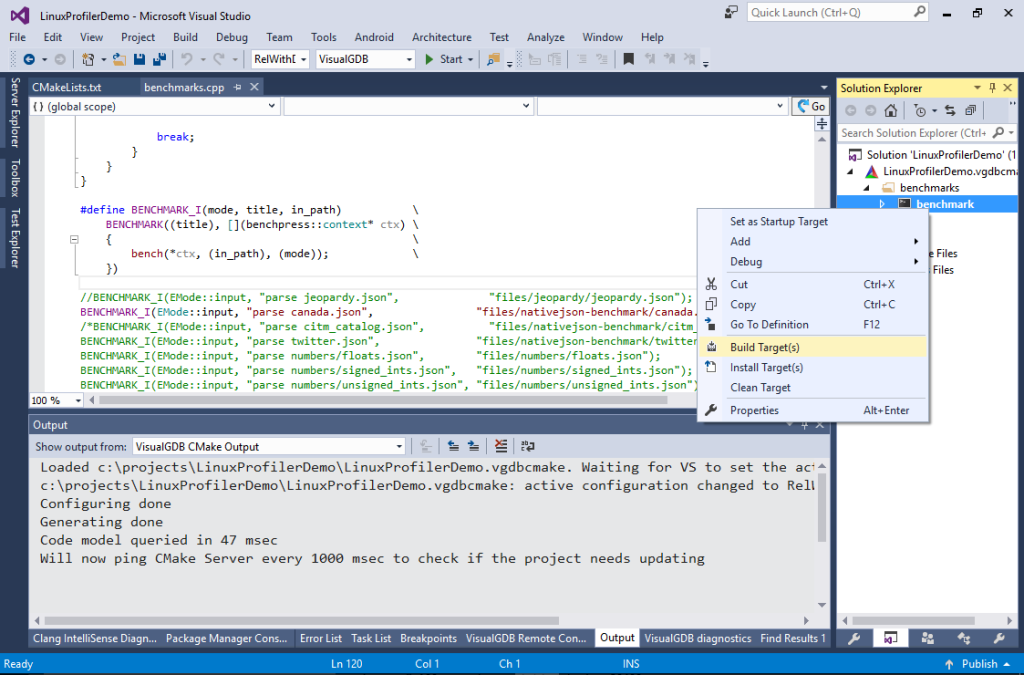Image resolution: width=1024 pixels, height=675 pixels.
Task: Click the Save All toolbar icon
Action: click(x=158, y=59)
